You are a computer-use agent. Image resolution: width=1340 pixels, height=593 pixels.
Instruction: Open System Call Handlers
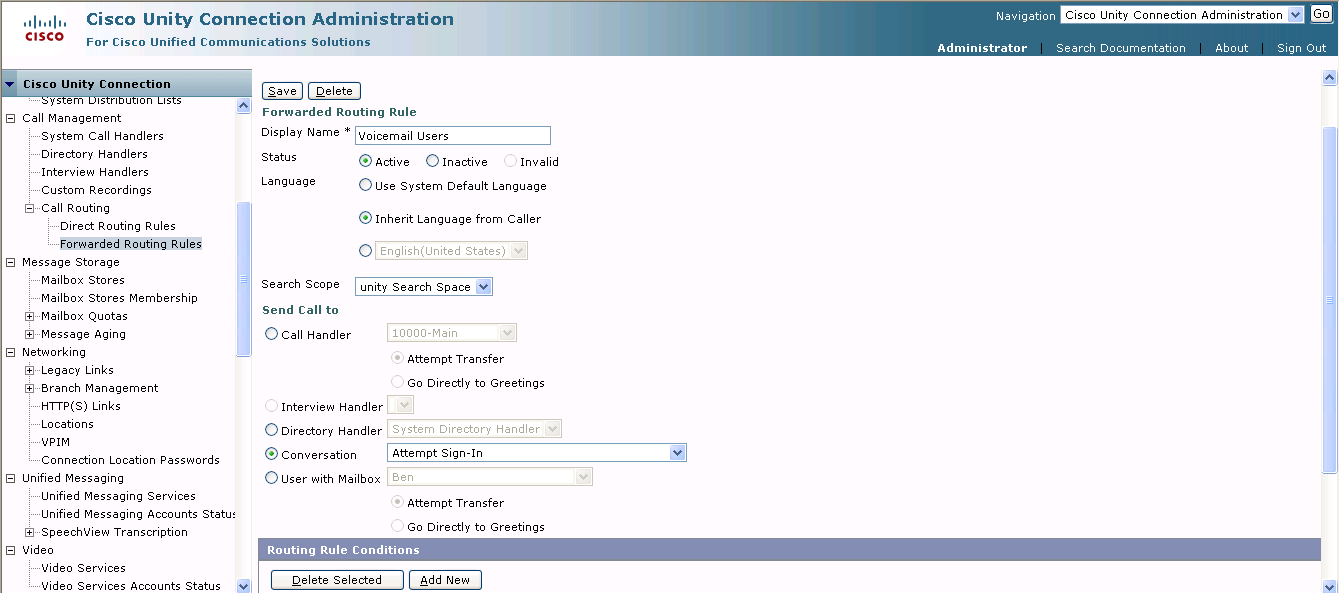click(x=102, y=136)
